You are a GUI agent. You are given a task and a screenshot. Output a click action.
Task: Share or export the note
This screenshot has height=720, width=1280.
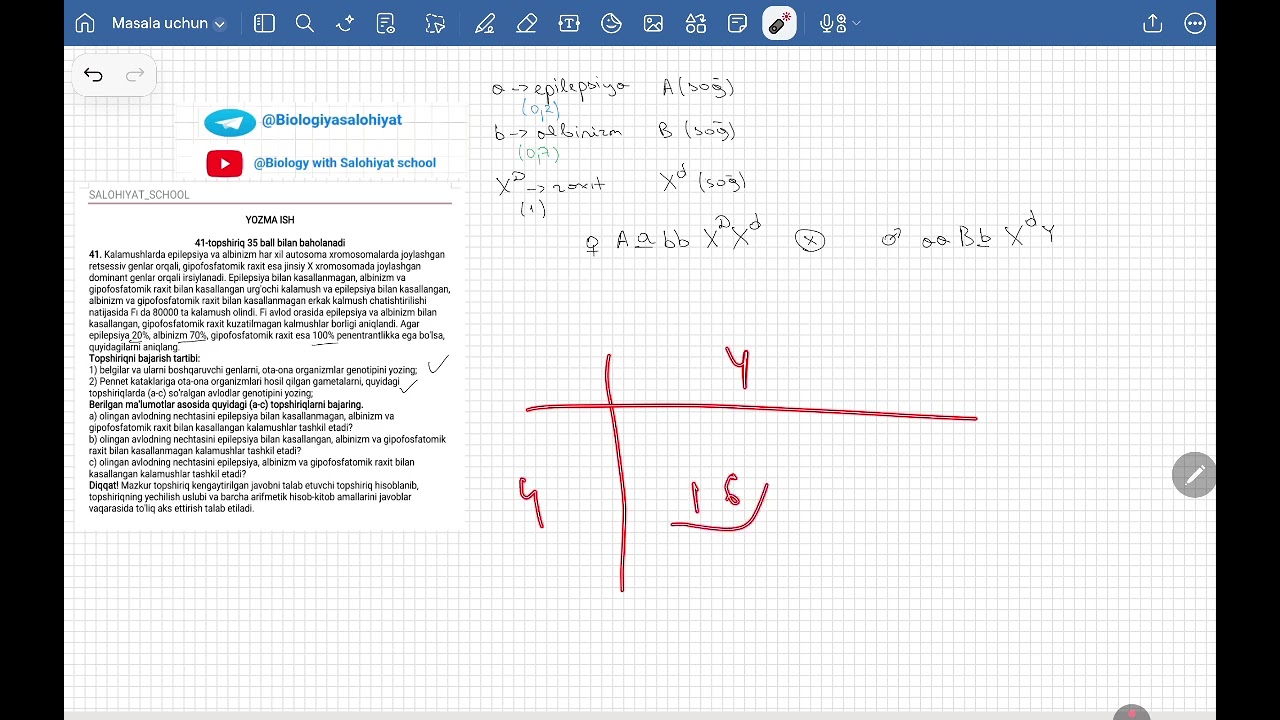pyautogui.click(x=1153, y=23)
